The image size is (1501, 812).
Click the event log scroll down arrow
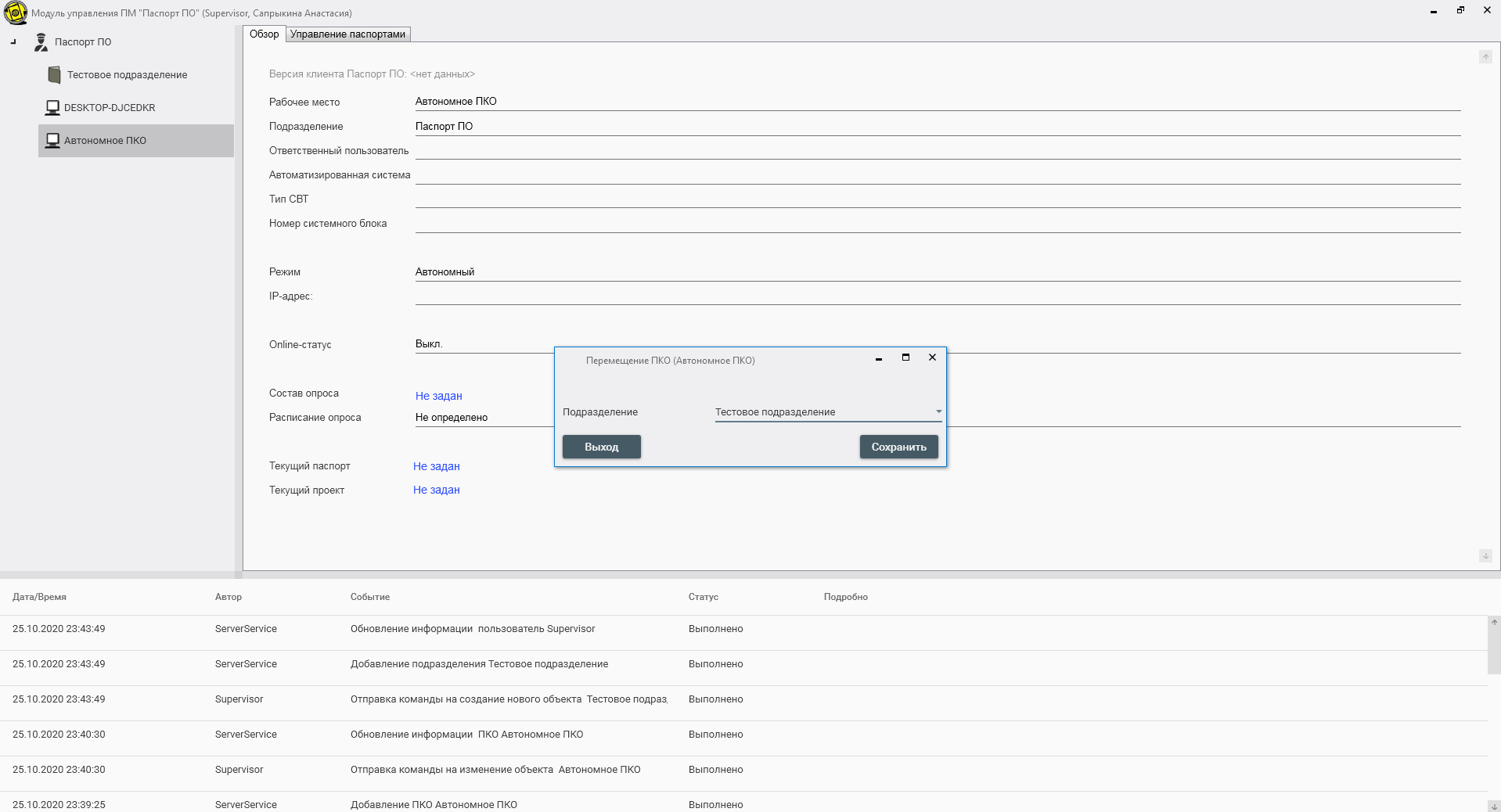click(x=1494, y=806)
